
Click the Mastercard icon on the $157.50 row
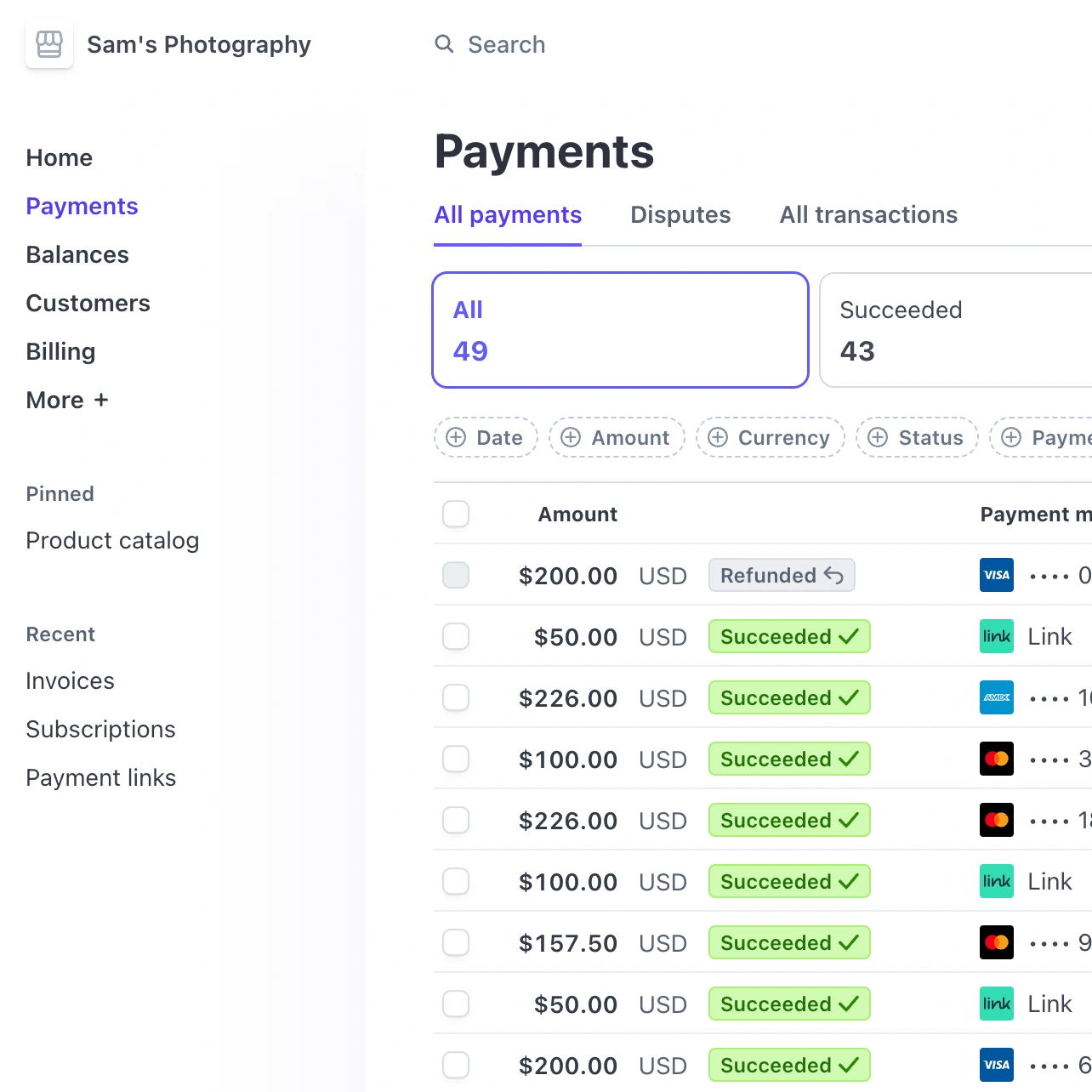[x=997, y=943]
